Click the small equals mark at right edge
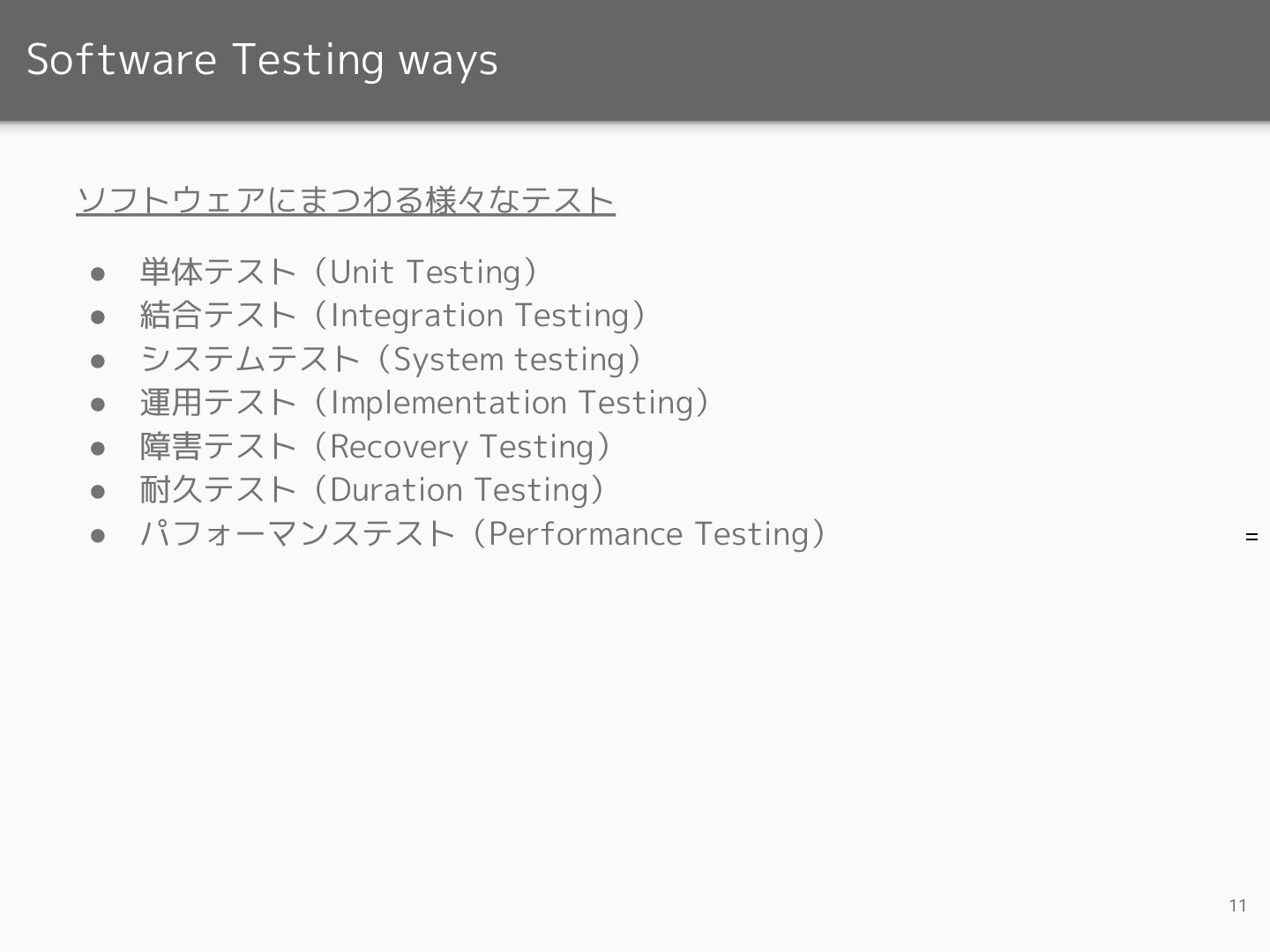The height and width of the screenshot is (952, 1270). 1251,537
